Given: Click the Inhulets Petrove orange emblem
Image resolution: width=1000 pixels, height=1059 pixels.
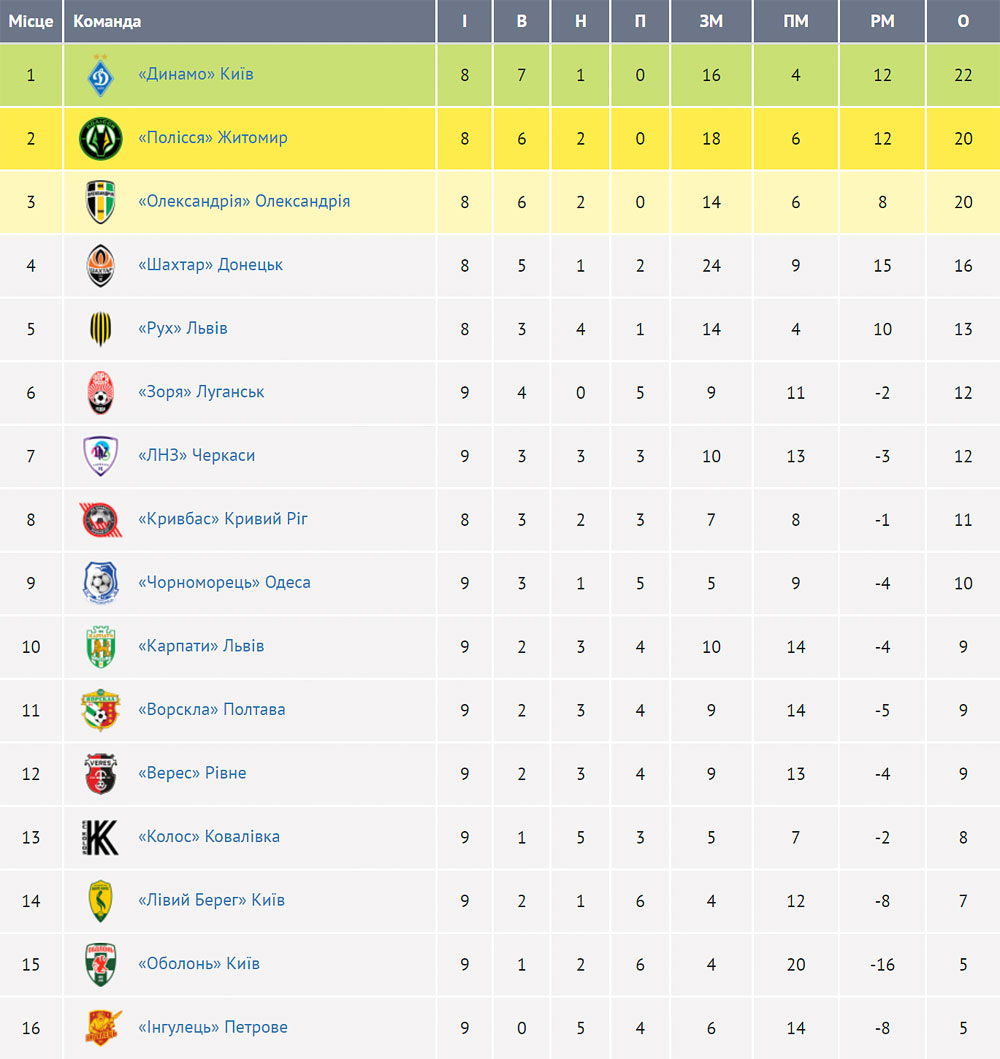Looking at the screenshot, I should pos(103,1028).
